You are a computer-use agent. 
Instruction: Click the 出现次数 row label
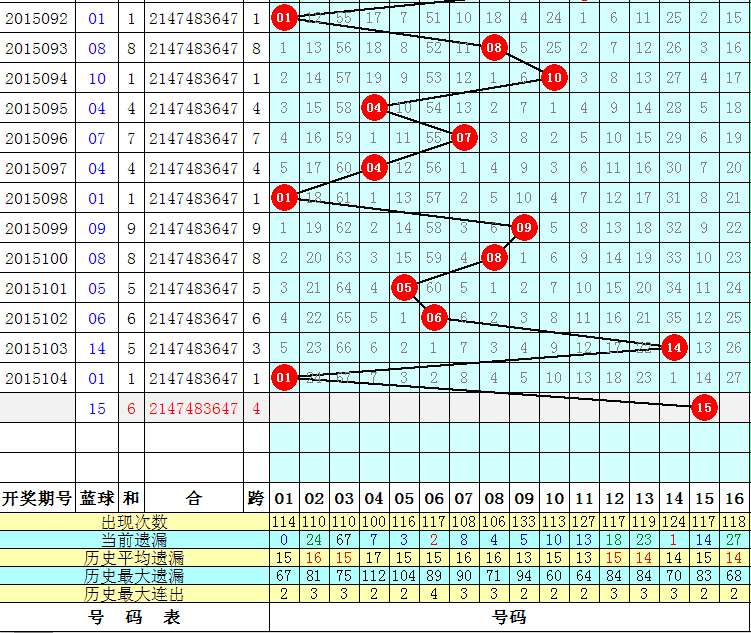point(135,522)
